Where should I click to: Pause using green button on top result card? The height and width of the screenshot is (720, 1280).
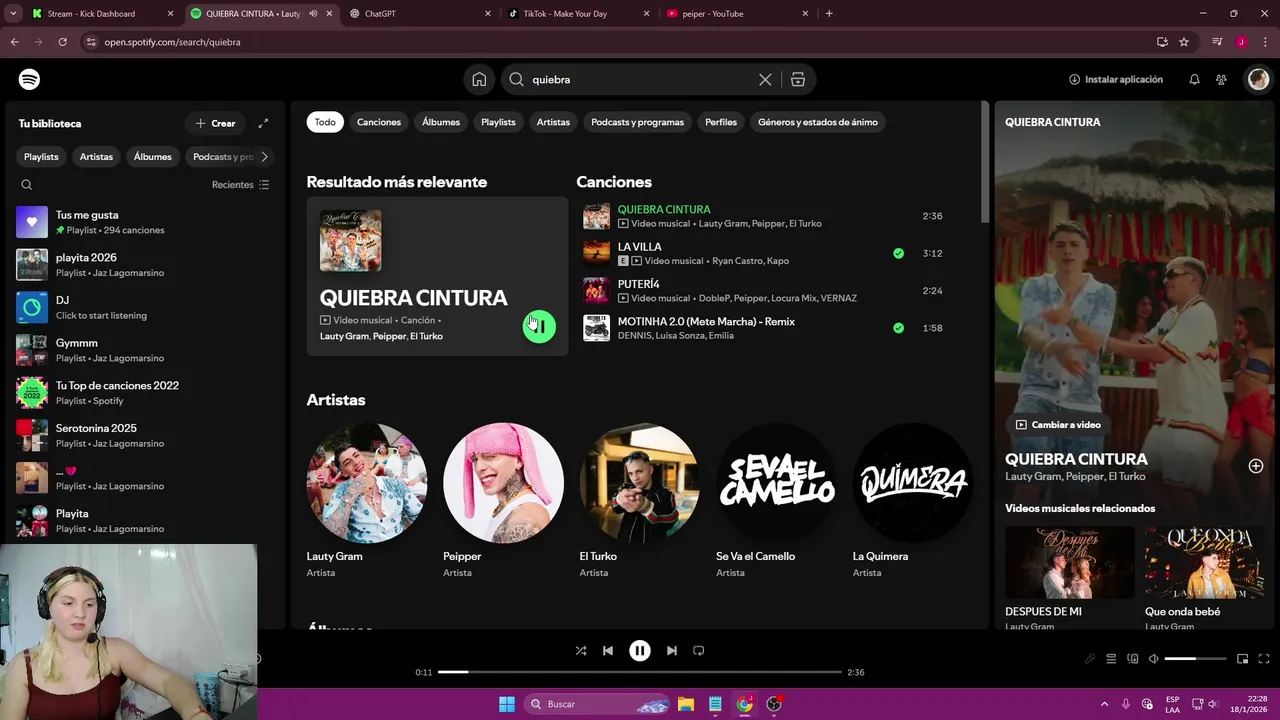pyautogui.click(x=539, y=327)
